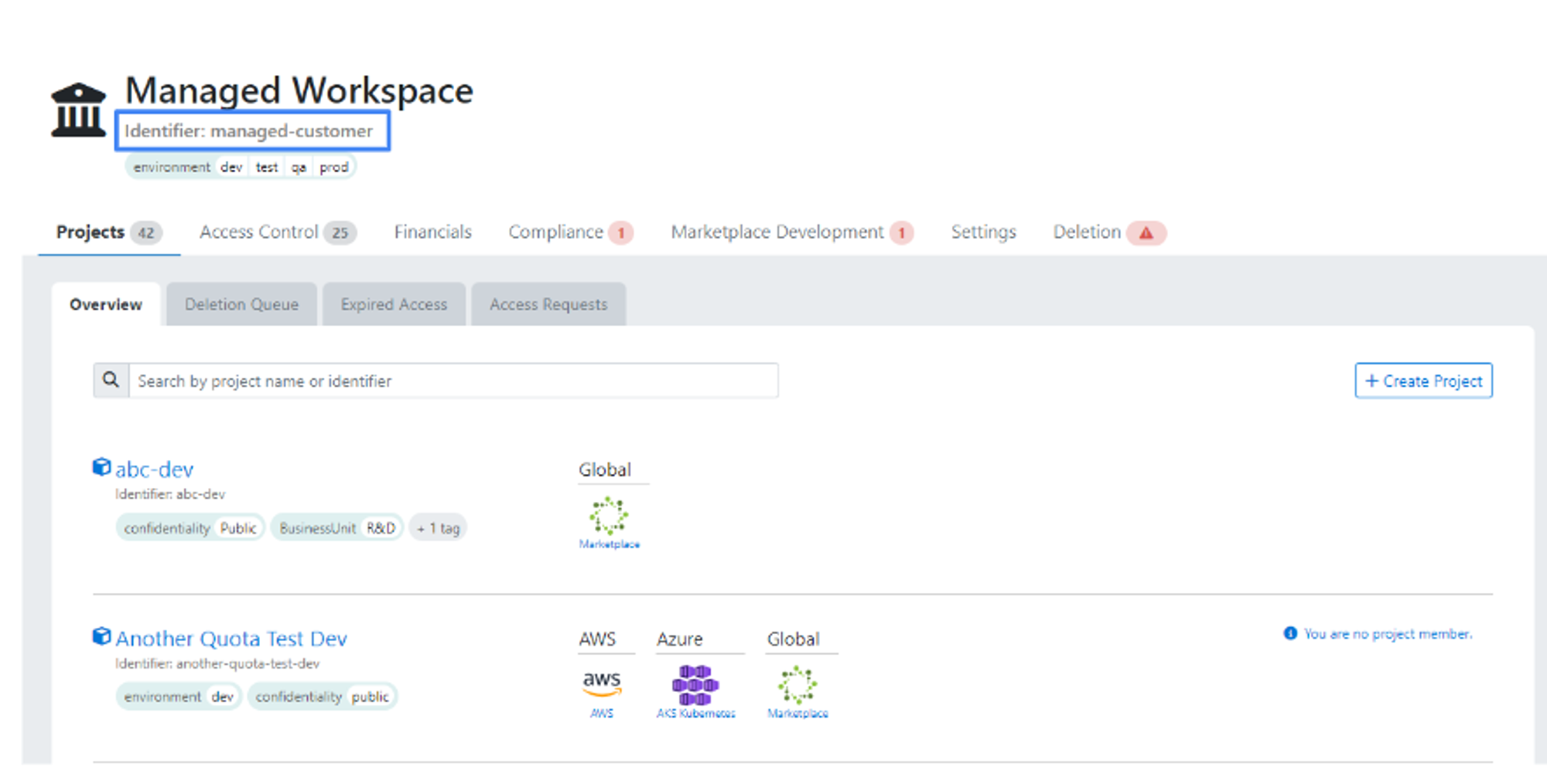The width and height of the screenshot is (1547, 784).
Task: Select the Overview sub-tab
Action: [106, 304]
